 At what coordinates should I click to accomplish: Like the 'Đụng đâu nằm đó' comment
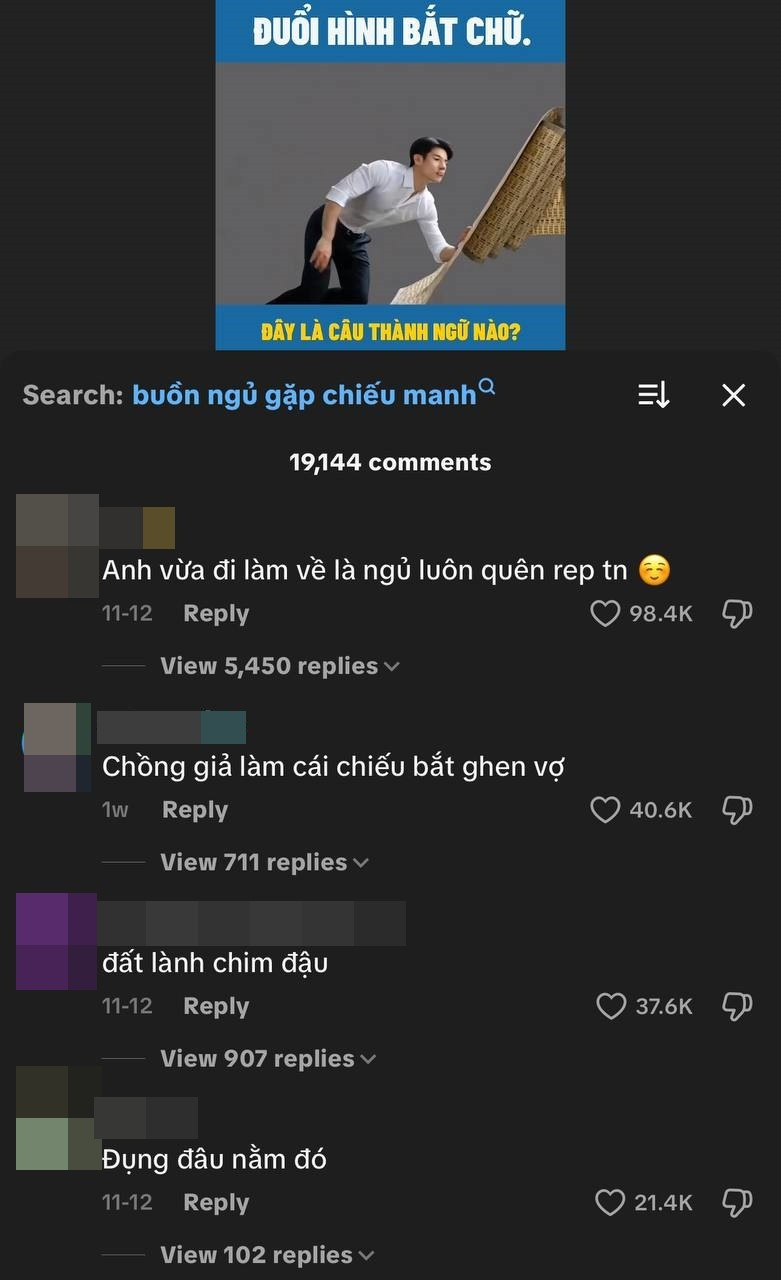pyautogui.click(x=610, y=1202)
